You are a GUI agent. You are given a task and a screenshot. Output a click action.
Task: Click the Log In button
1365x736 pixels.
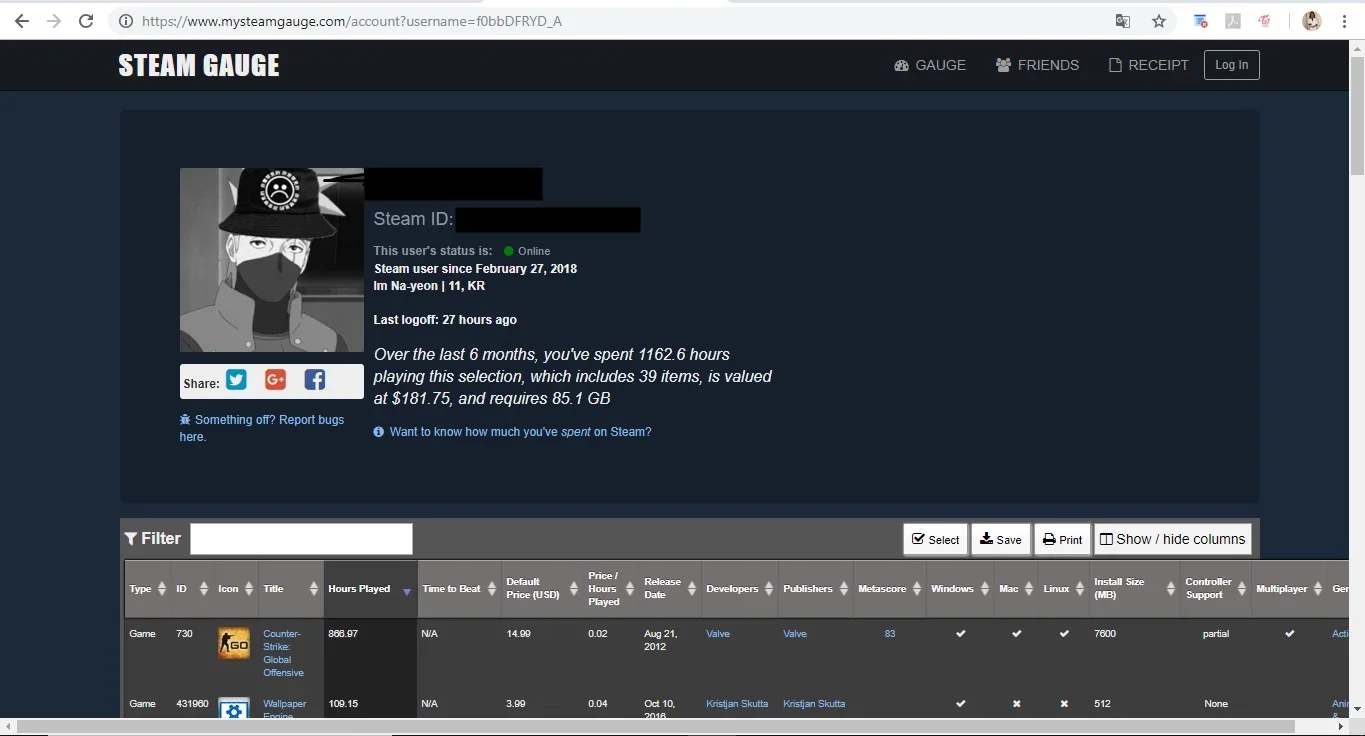(x=1232, y=65)
